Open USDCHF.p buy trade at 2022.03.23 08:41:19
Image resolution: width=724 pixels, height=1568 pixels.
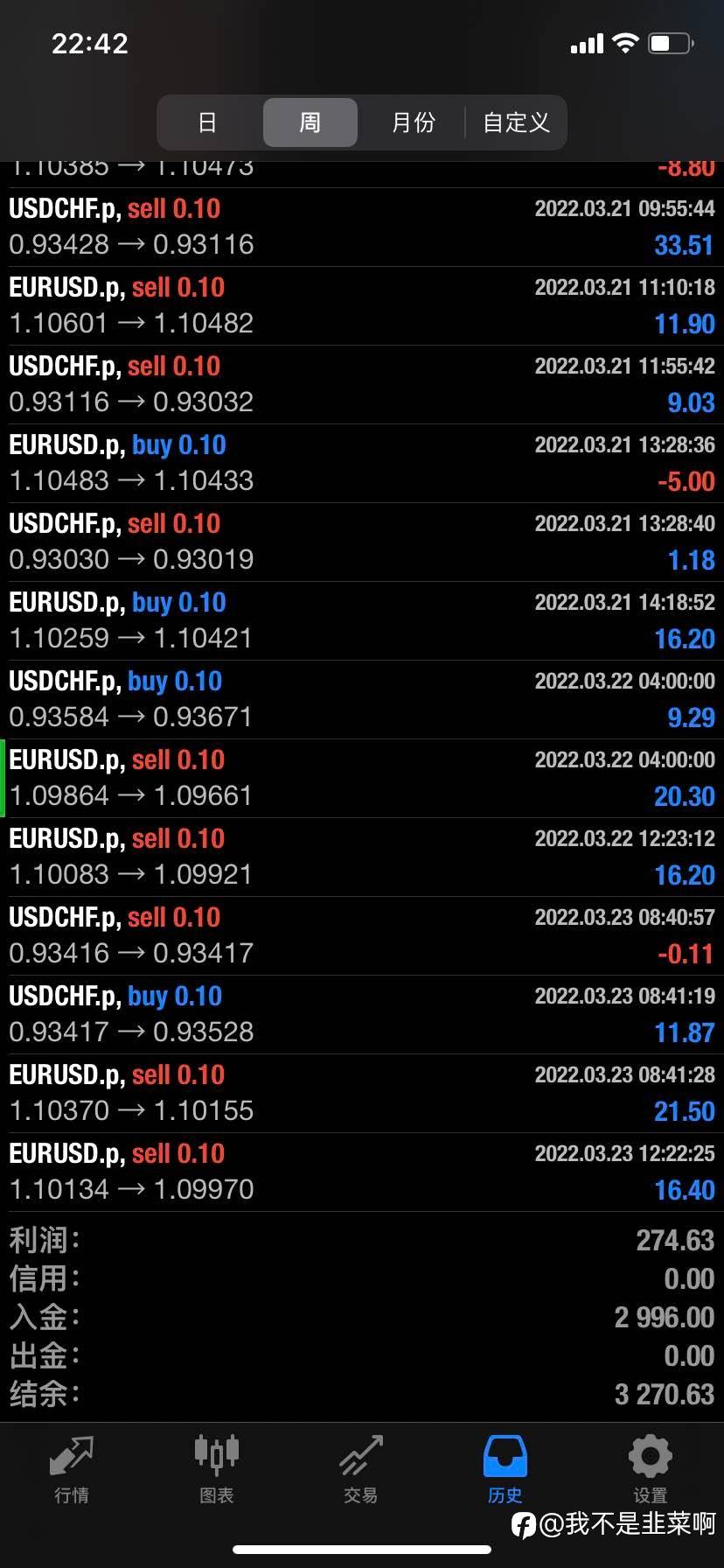click(x=362, y=1015)
